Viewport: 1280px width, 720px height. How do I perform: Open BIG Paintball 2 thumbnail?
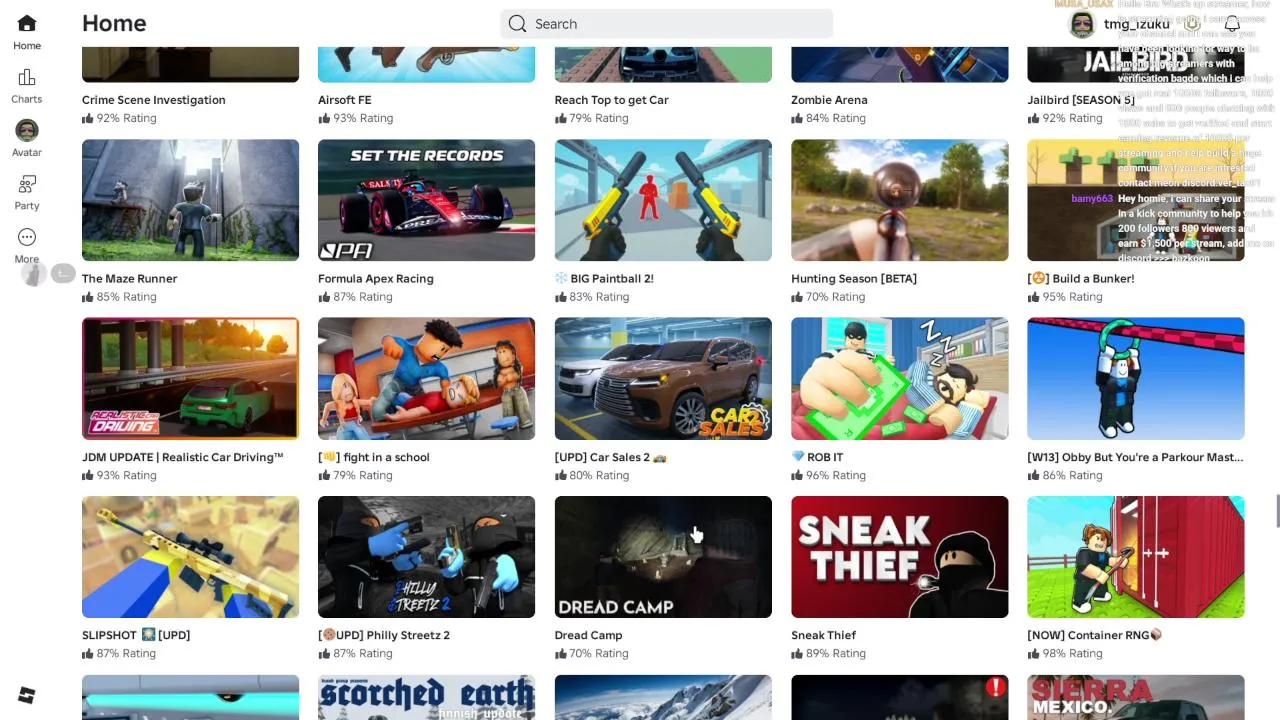[663, 200]
